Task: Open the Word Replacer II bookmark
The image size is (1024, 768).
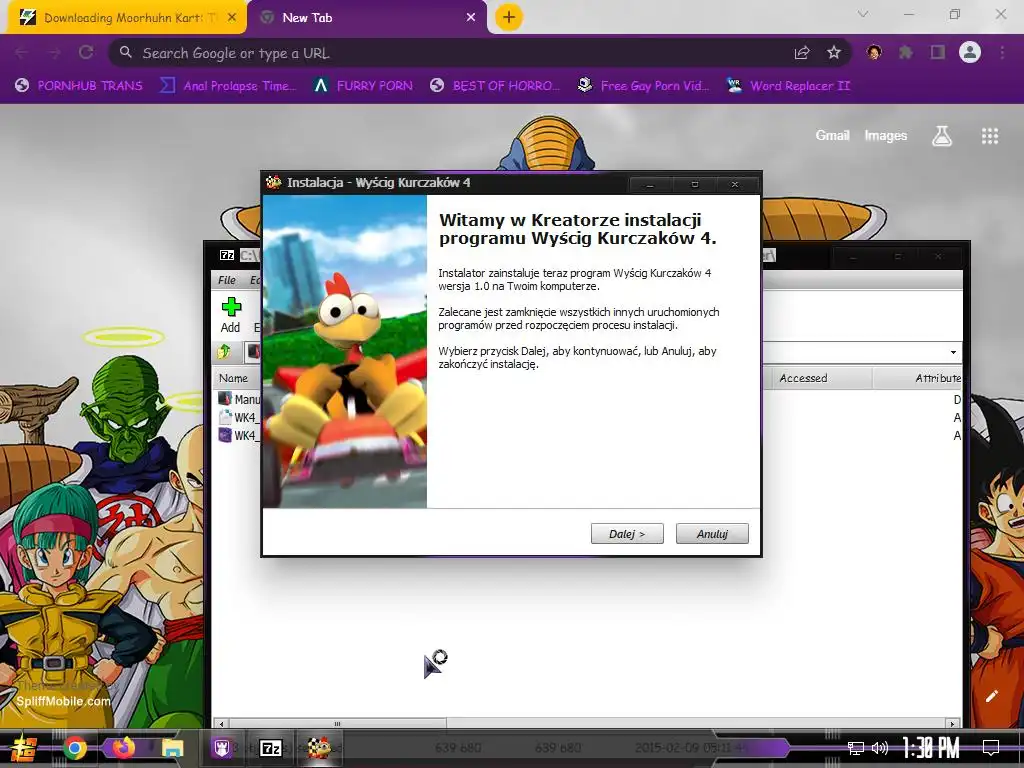Action: [x=789, y=86]
